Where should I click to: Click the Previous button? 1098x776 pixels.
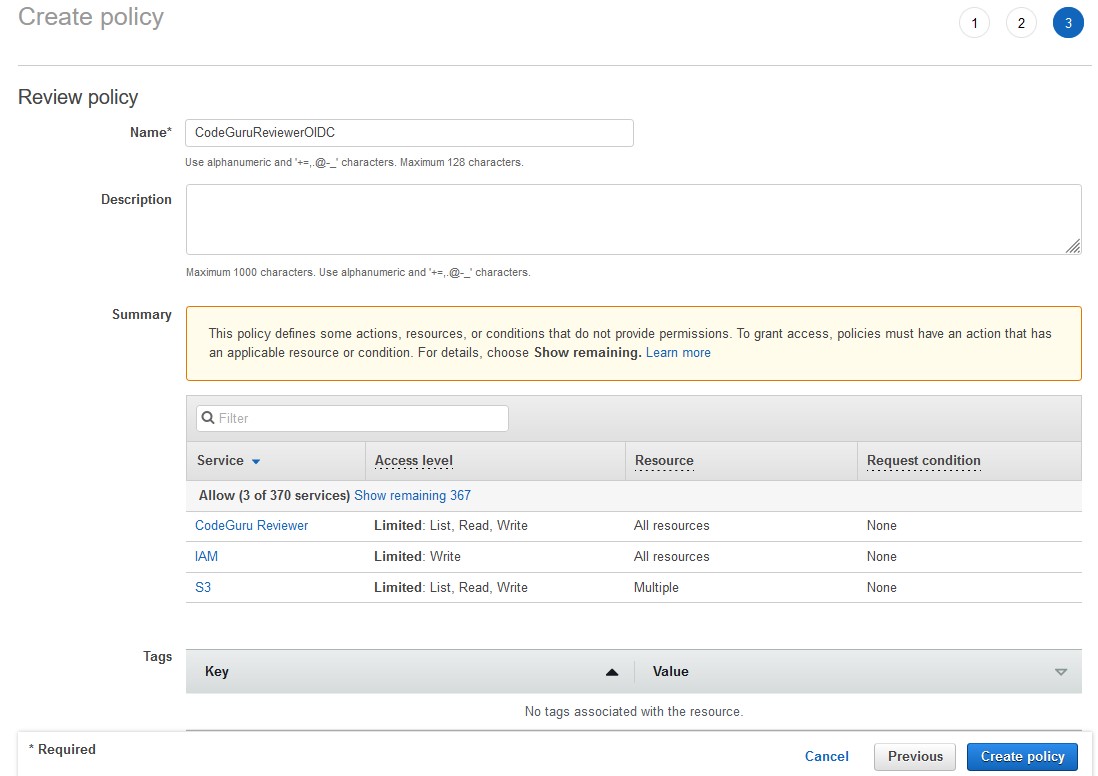coord(915,756)
